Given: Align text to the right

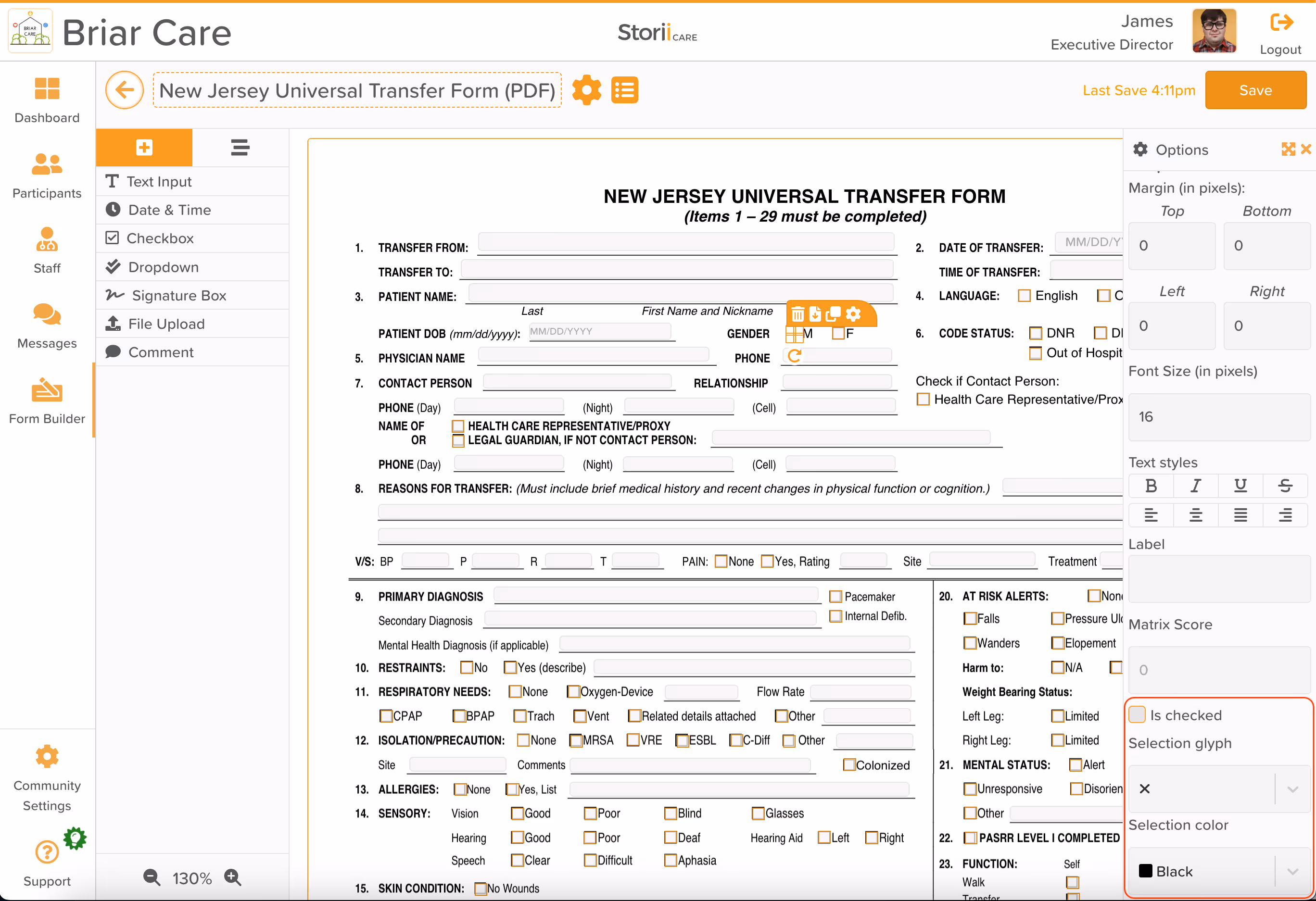Looking at the screenshot, I should point(1285,515).
